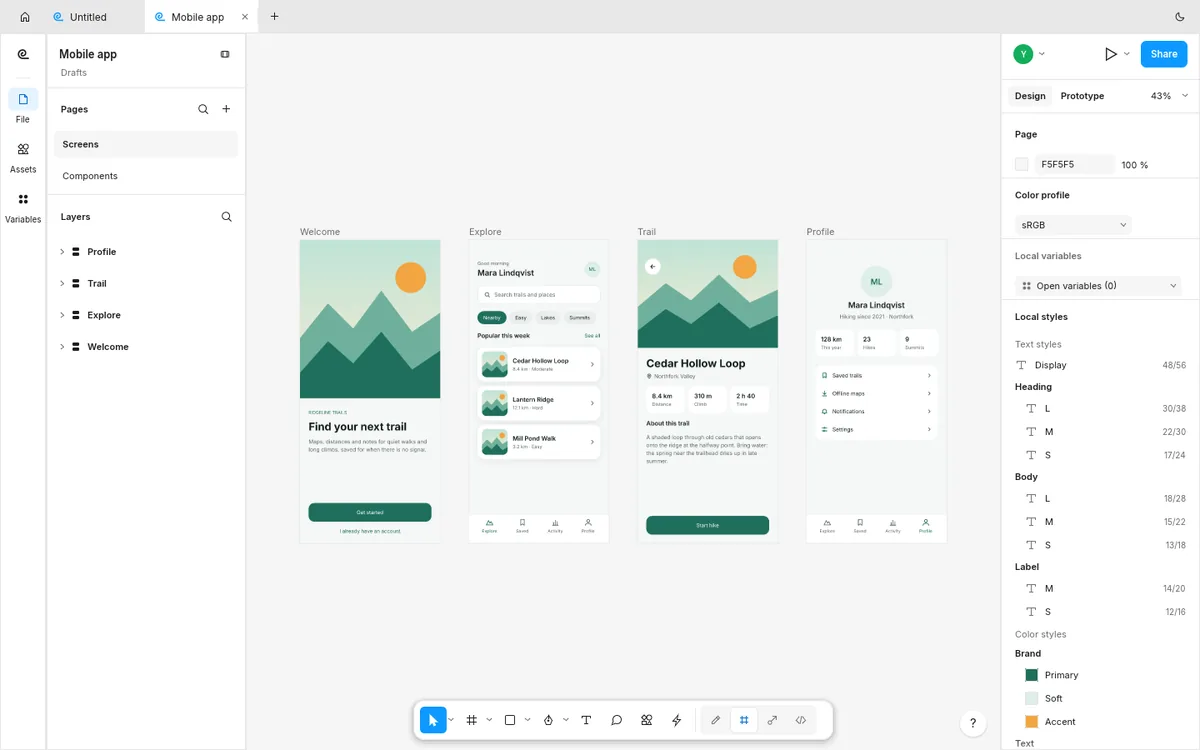Switch to the Design tab
Image resolution: width=1200 pixels, height=750 pixels.
coord(1030,96)
